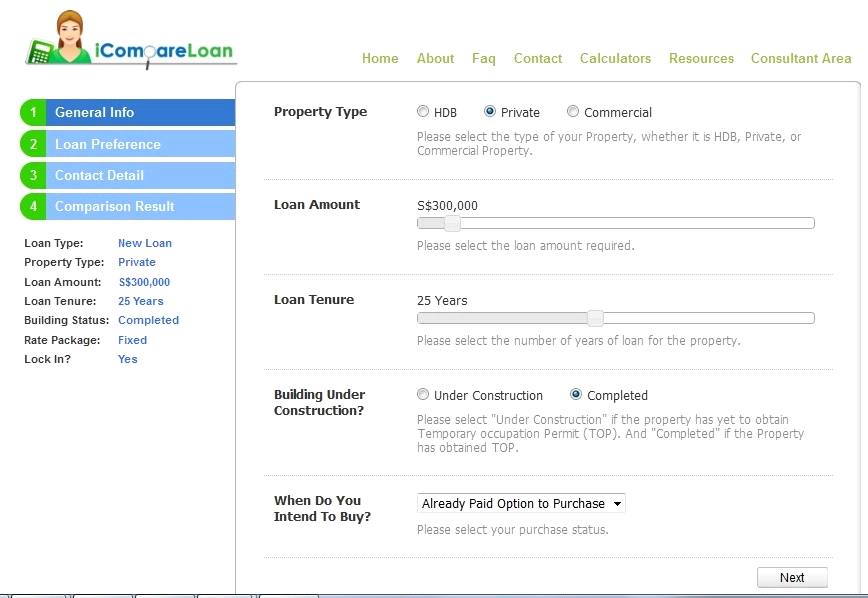Click the Property Type heading
The height and width of the screenshot is (598, 868).
click(x=321, y=112)
